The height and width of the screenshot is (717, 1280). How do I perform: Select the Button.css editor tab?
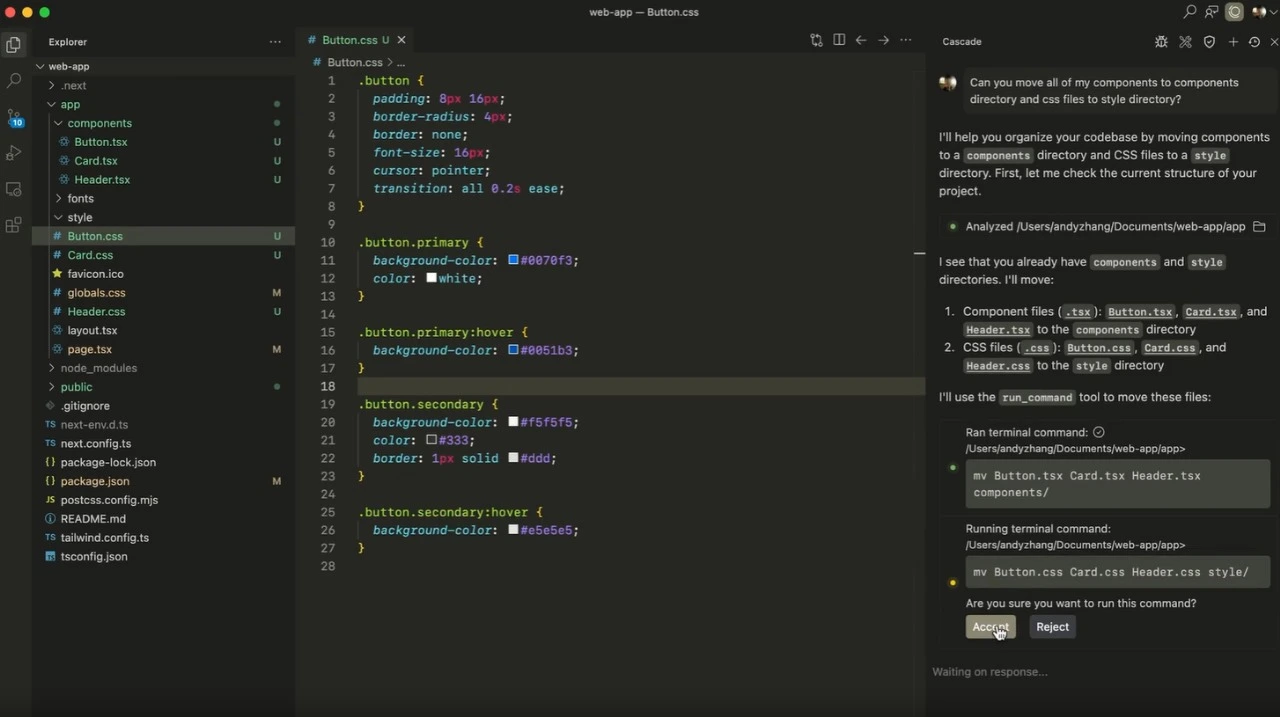349,40
